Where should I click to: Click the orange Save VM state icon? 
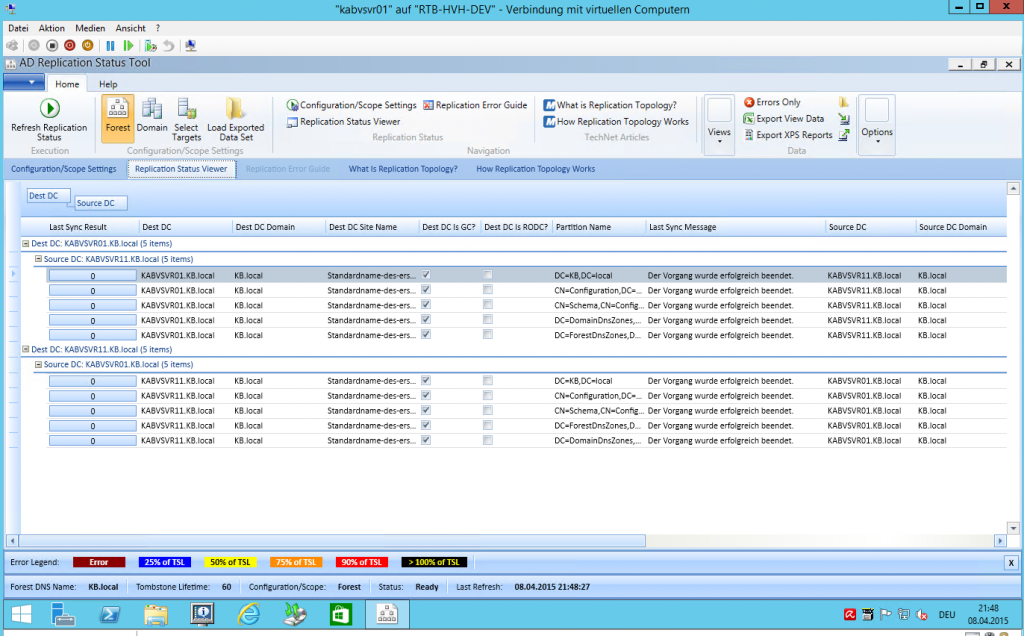88,46
